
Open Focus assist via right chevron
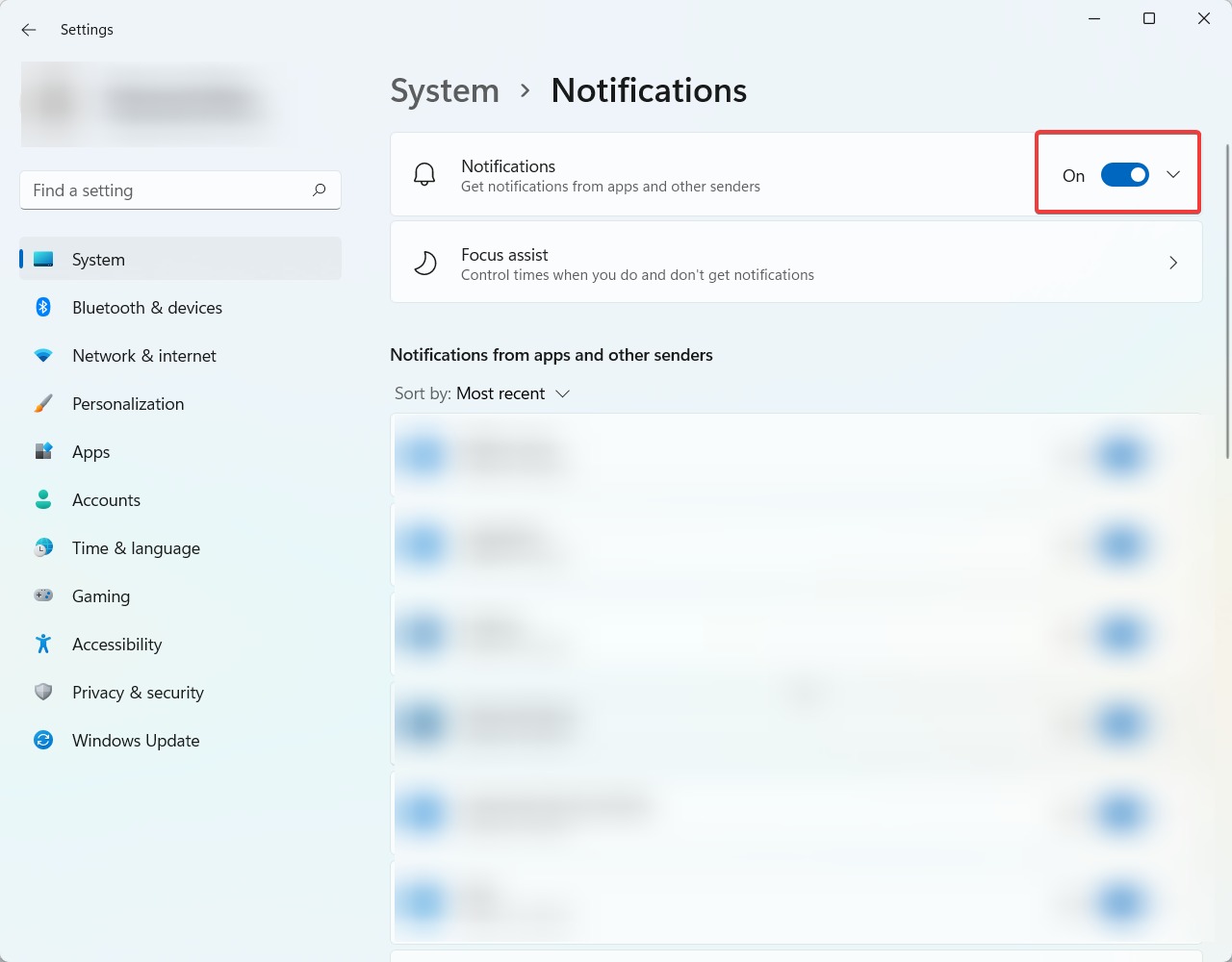pos(1173,263)
